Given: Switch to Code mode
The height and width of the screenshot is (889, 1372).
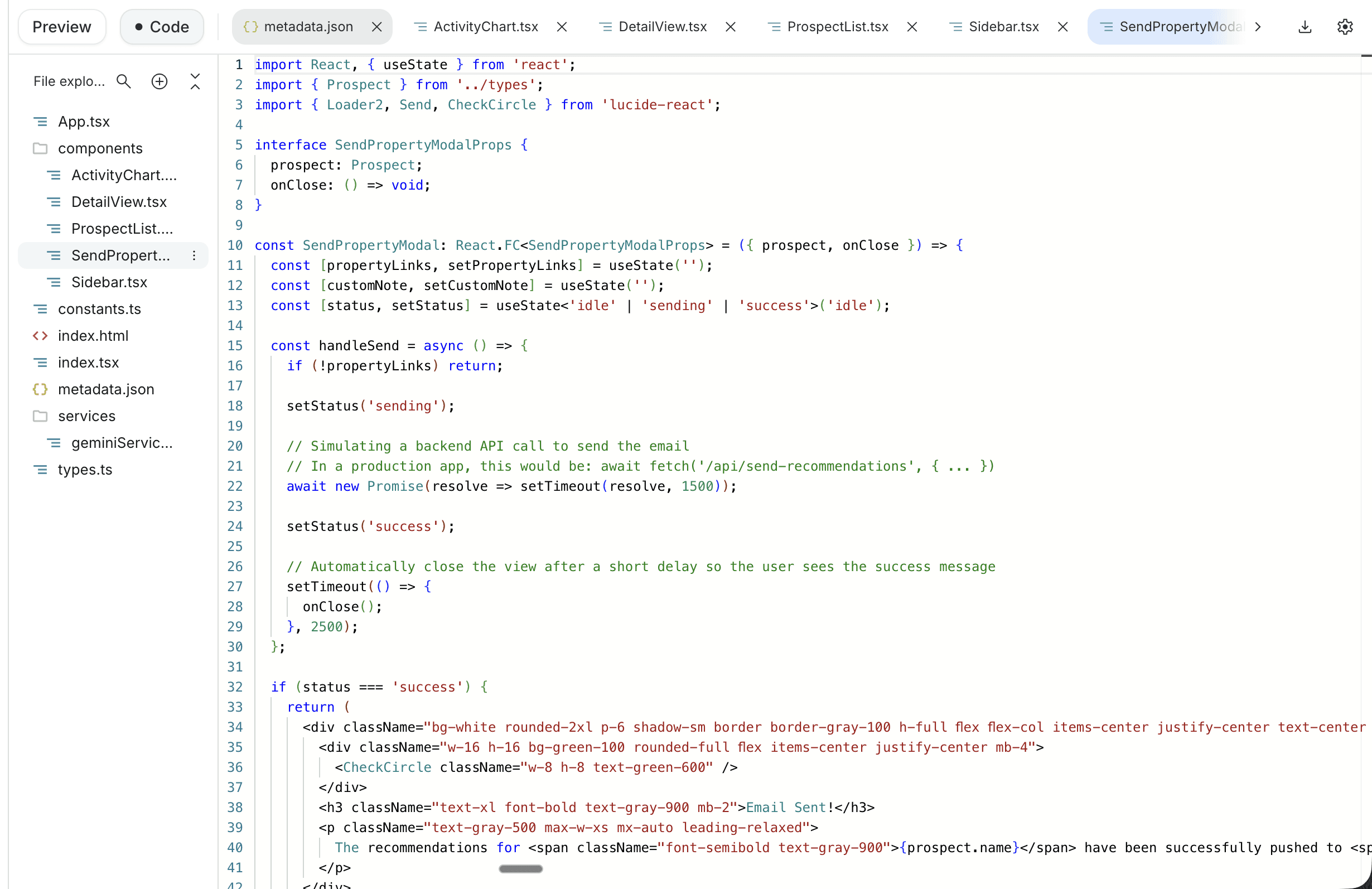Looking at the screenshot, I should 162,27.
